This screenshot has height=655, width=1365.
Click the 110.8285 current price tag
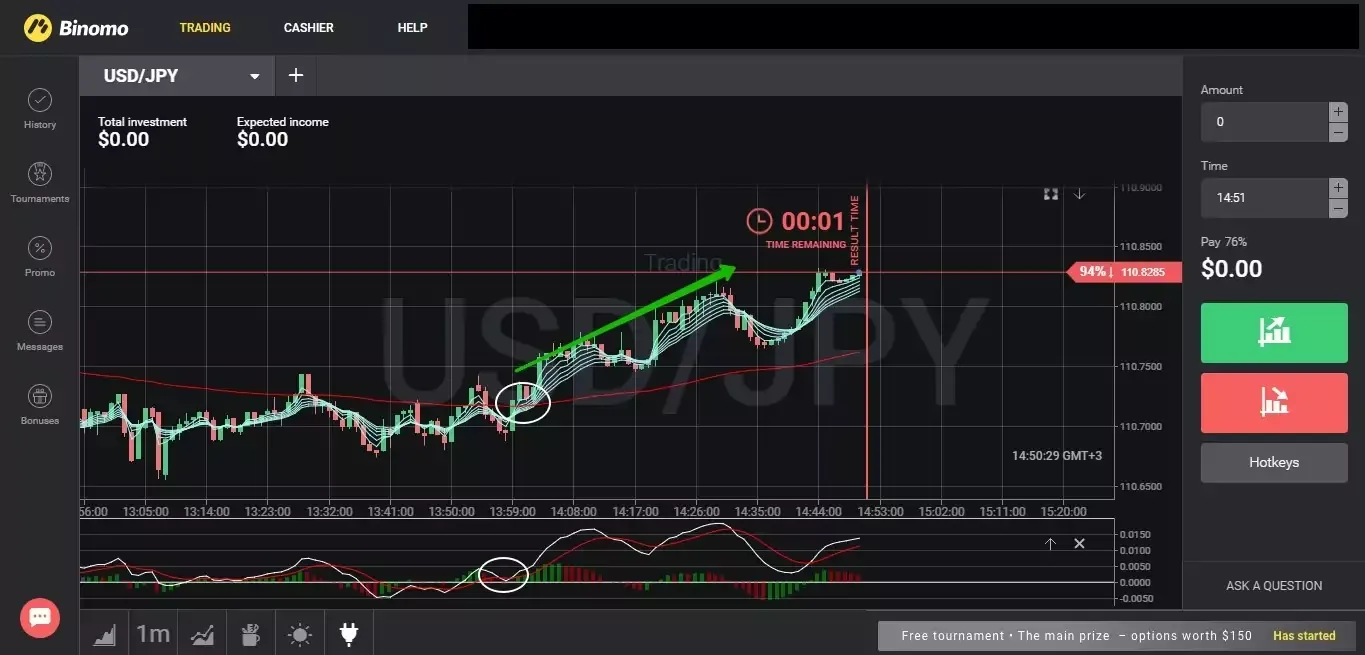click(x=1125, y=272)
